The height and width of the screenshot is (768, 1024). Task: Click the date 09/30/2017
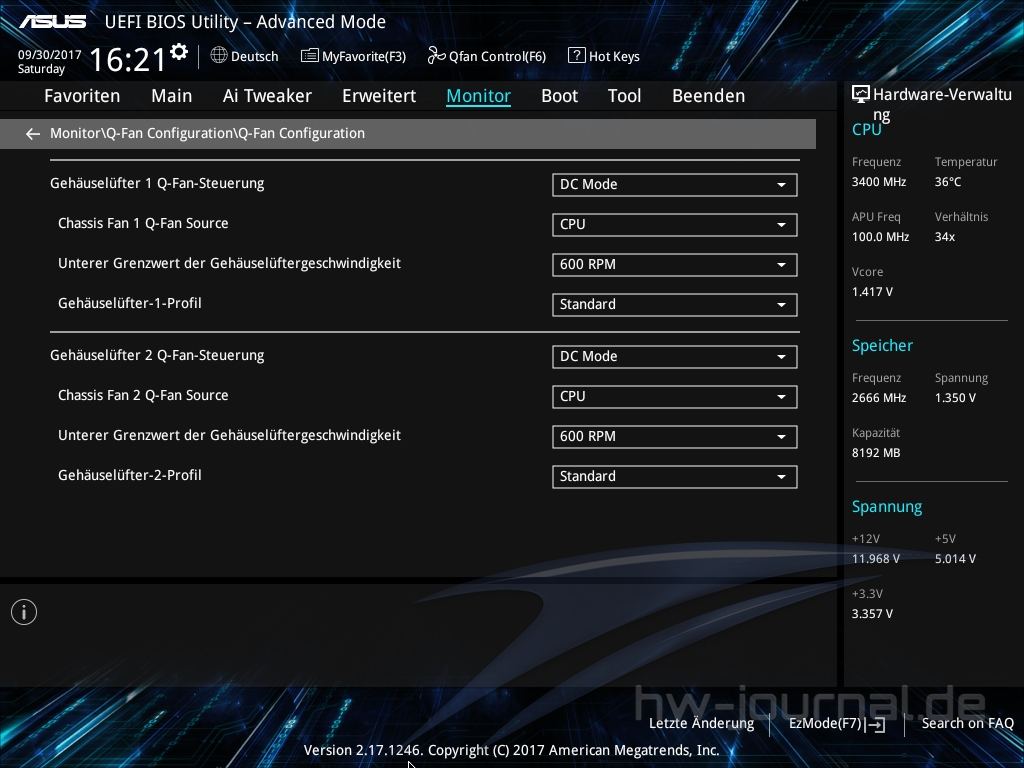50,55
